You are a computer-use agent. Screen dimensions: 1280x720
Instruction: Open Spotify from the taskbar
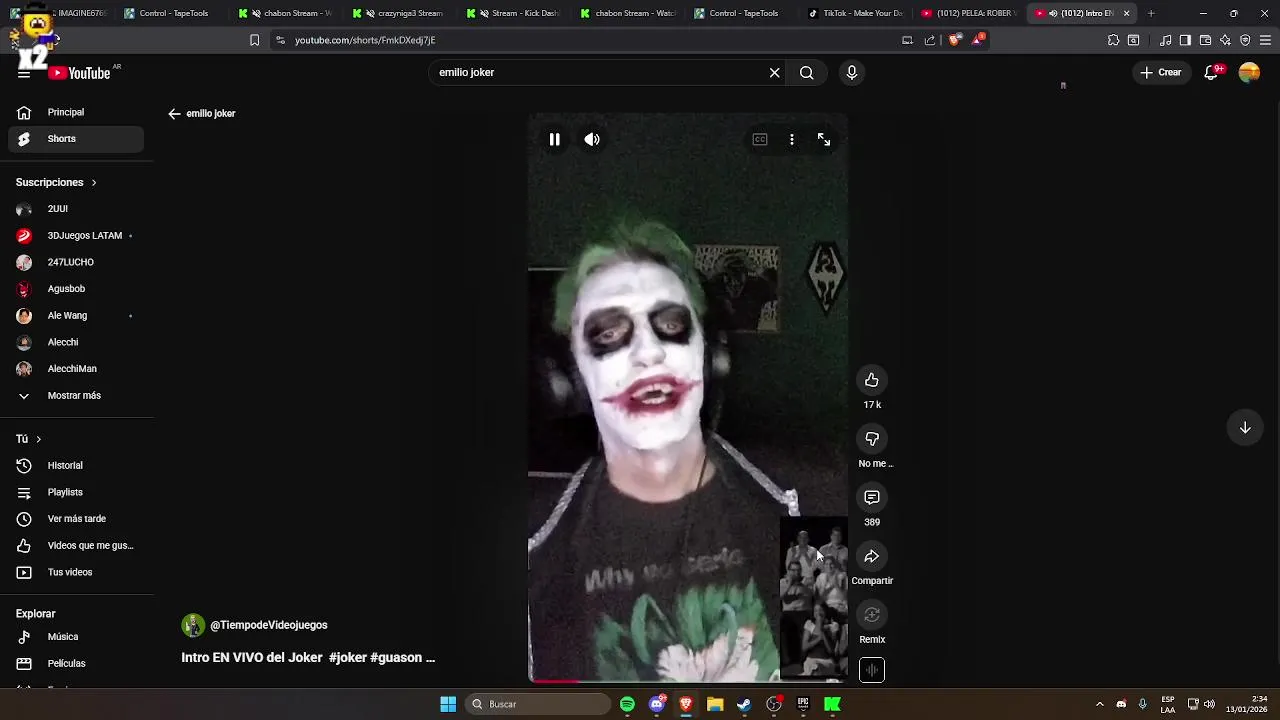627,704
